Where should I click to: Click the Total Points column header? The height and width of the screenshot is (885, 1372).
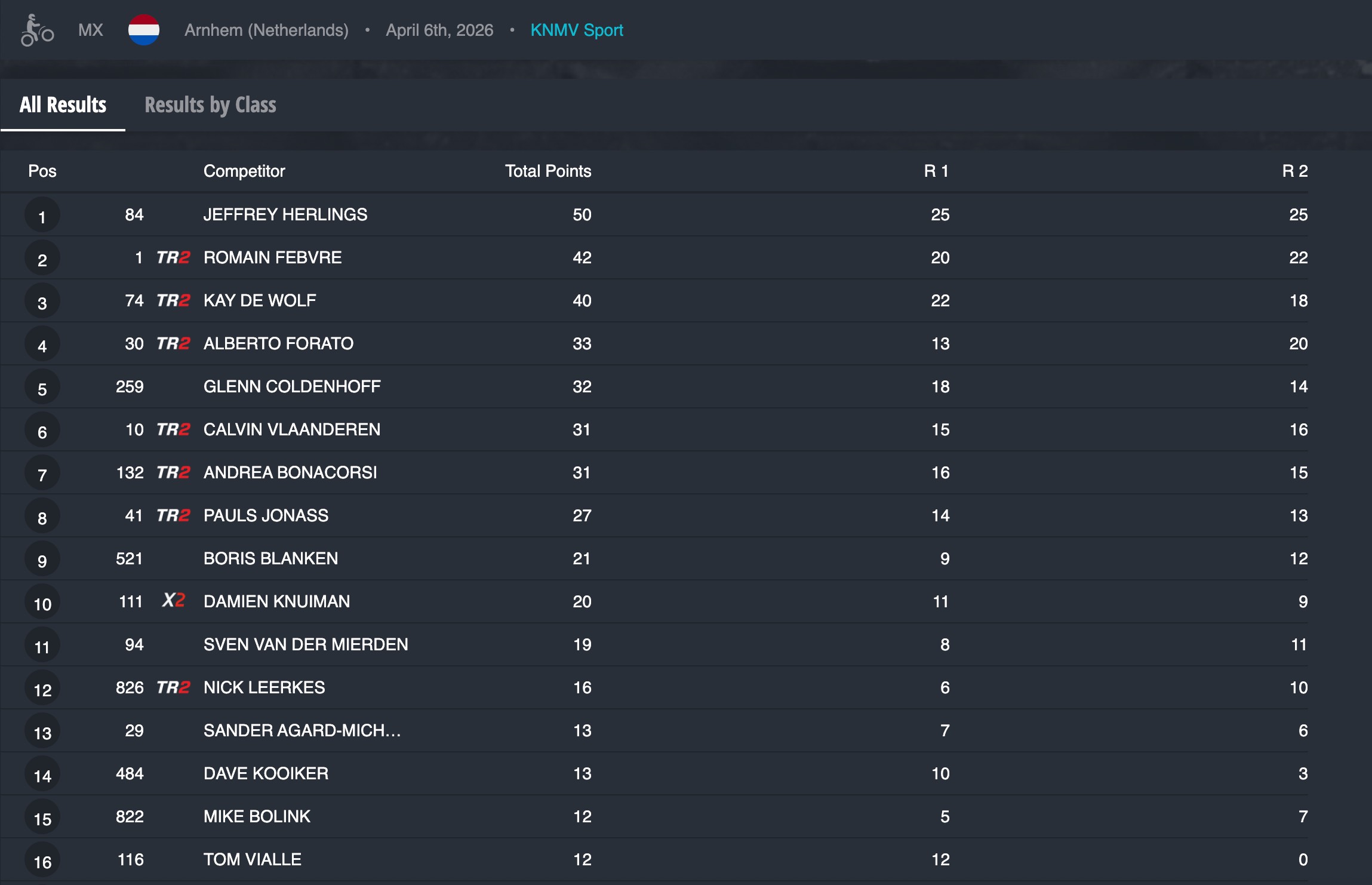tap(547, 171)
